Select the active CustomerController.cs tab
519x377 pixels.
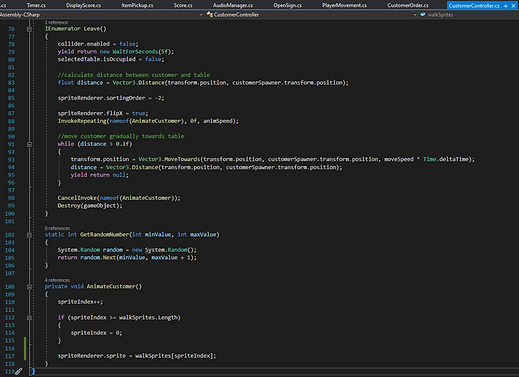(474, 6)
